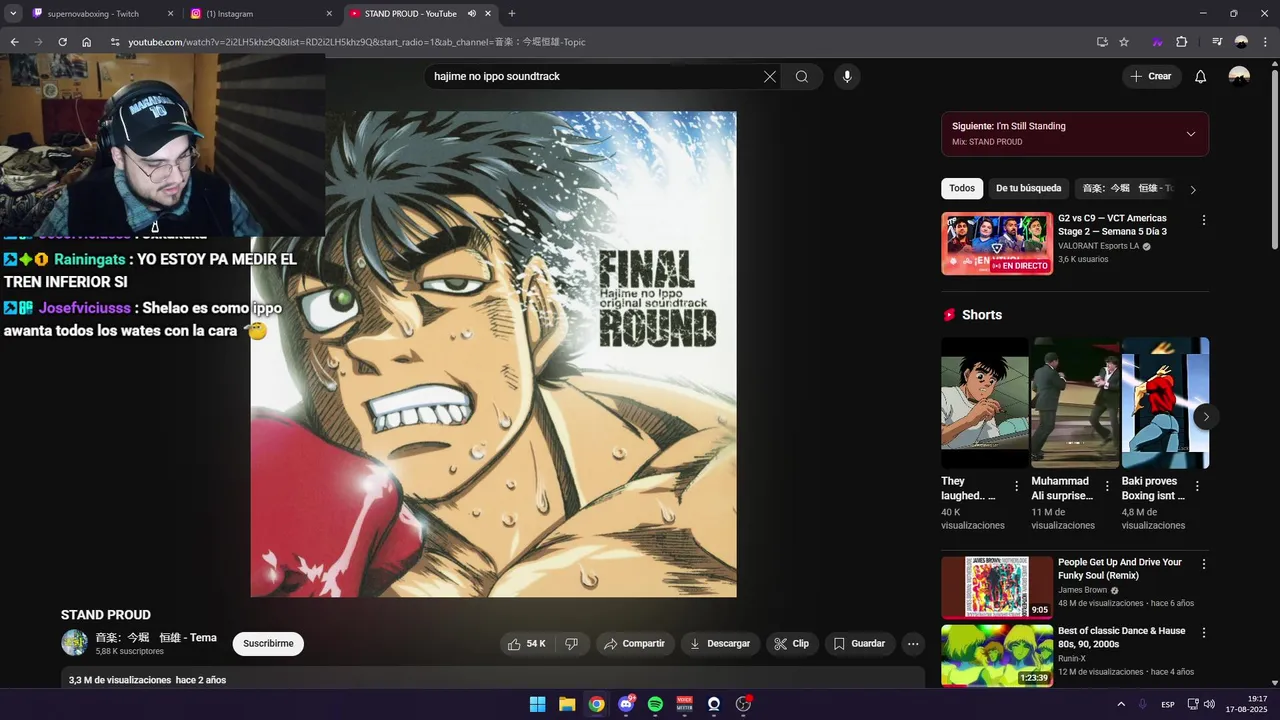Expand the video description with view count
This screenshot has width=1280, height=720.
[490, 679]
